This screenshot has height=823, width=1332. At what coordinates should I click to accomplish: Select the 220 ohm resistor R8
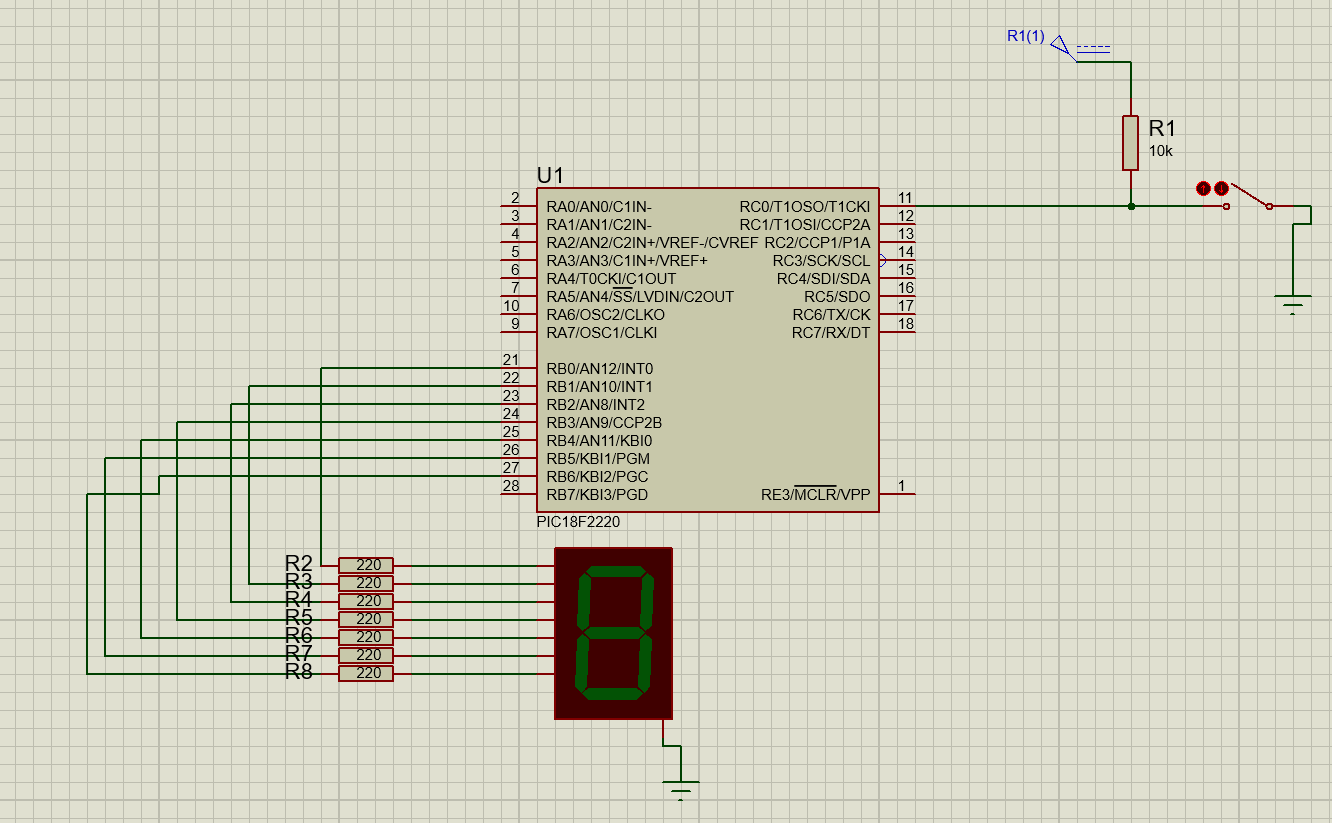click(366, 673)
